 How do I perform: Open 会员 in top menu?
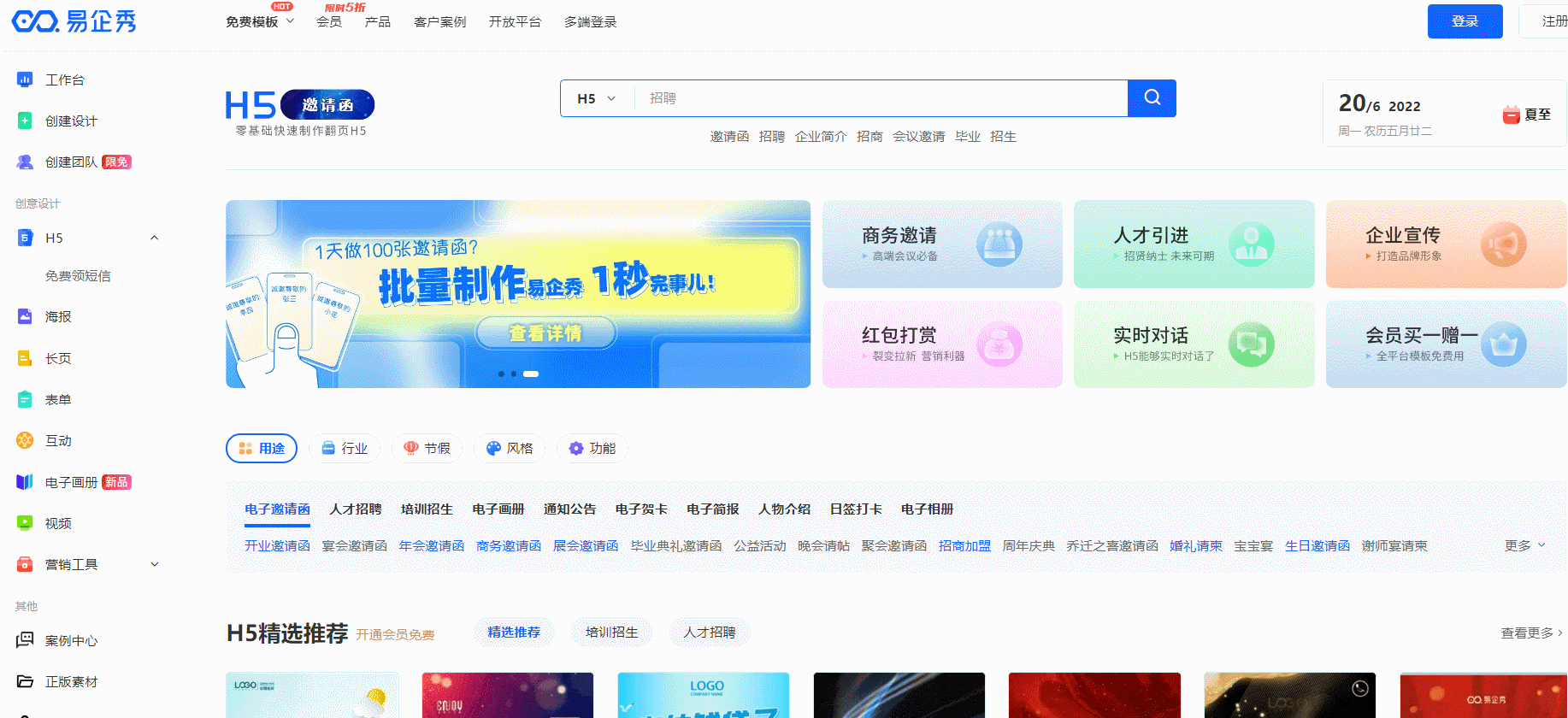329,21
